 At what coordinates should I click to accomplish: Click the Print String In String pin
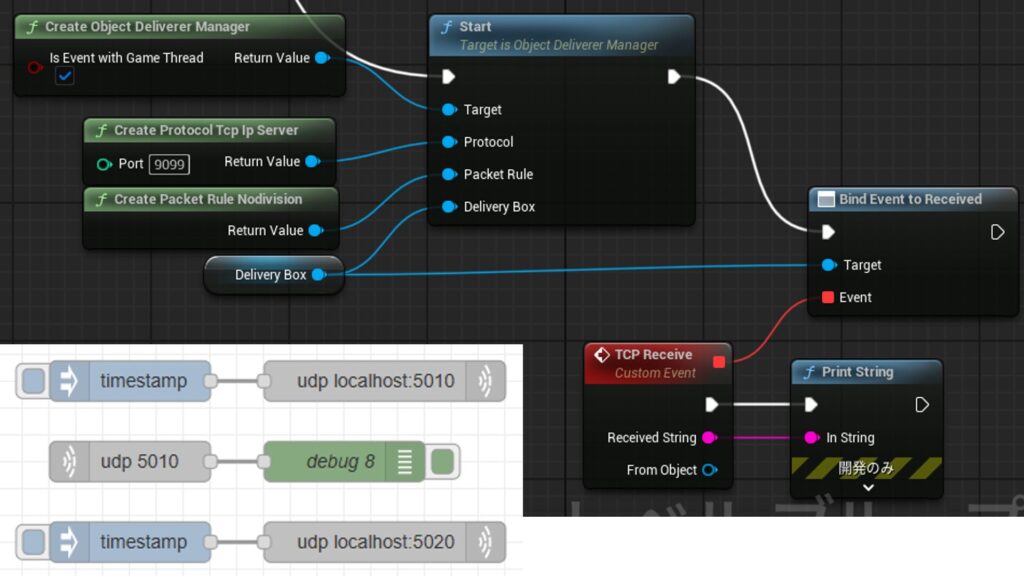click(811, 438)
